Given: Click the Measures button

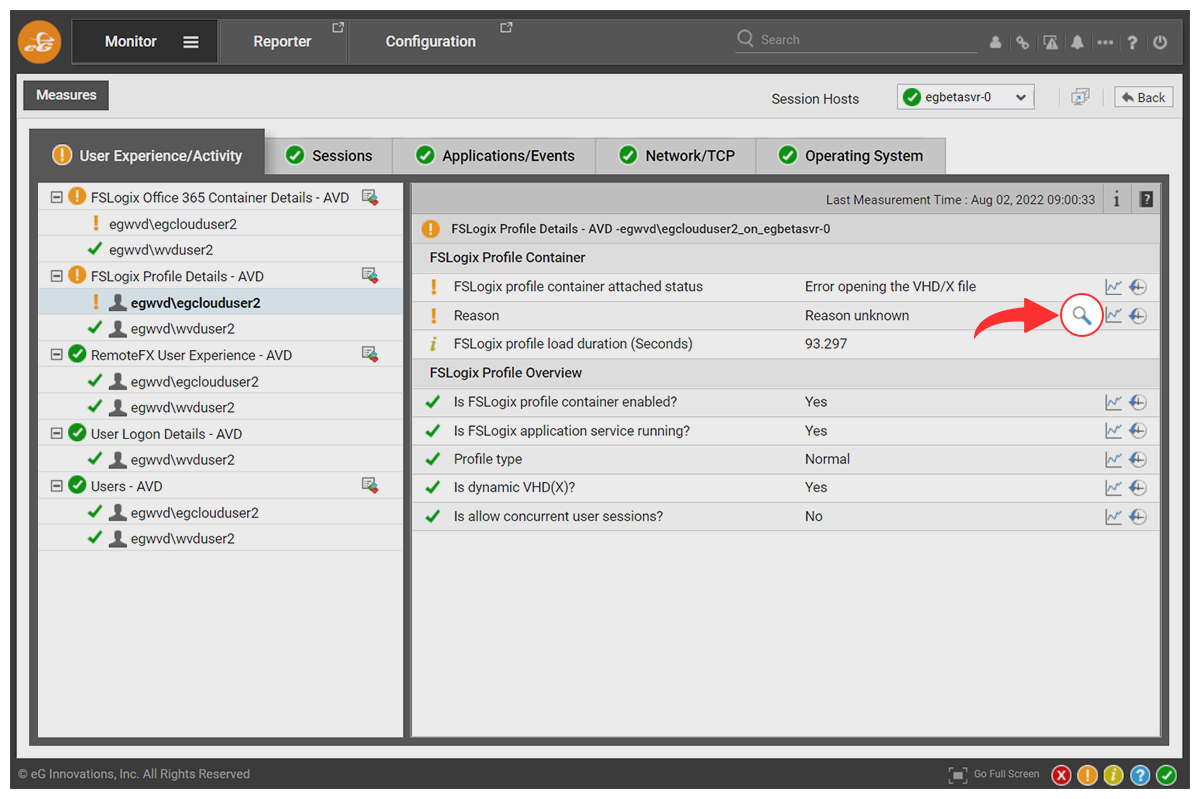Looking at the screenshot, I should click(66, 95).
